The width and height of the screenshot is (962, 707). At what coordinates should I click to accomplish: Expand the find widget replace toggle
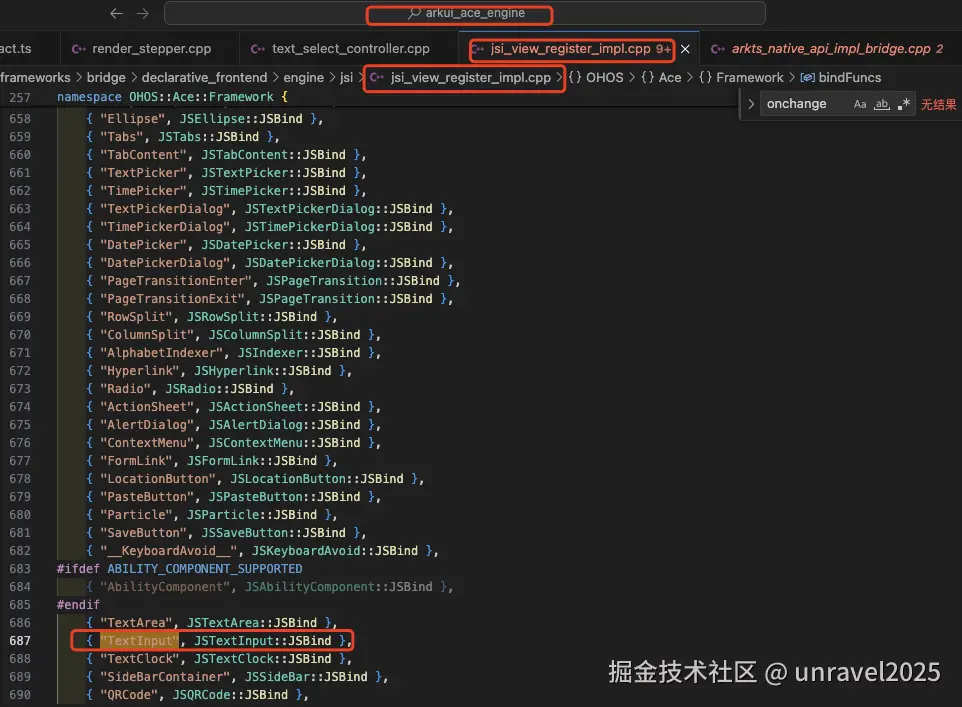(x=751, y=104)
